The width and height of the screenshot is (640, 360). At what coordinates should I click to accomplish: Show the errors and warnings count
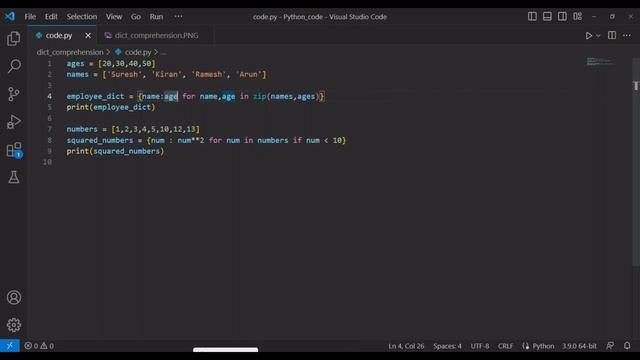pyautogui.click(x=39, y=346)
